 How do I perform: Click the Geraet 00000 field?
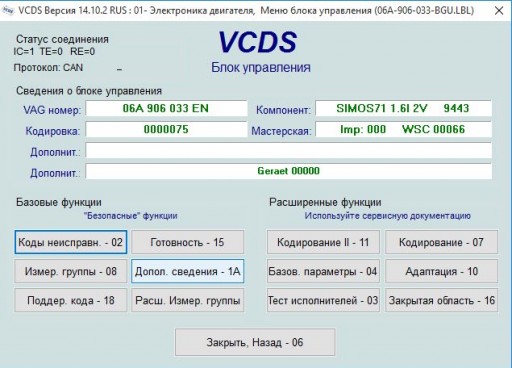pos(288,171)
